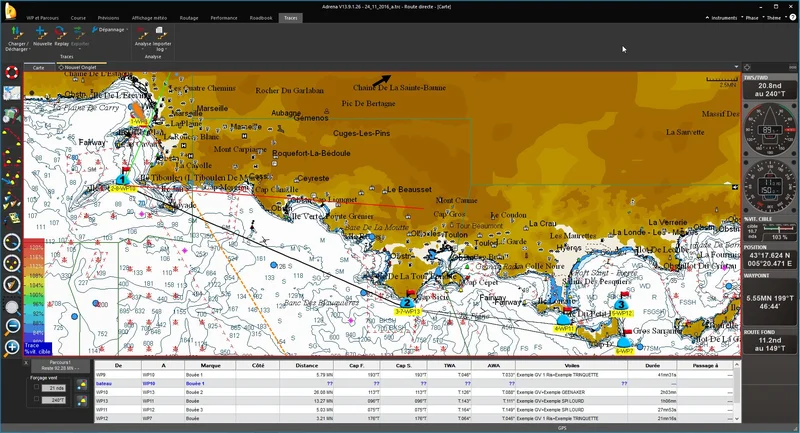800x433 pixels.
Task: Toggle the checkbox beside the 240°T field
Action: 37,399
